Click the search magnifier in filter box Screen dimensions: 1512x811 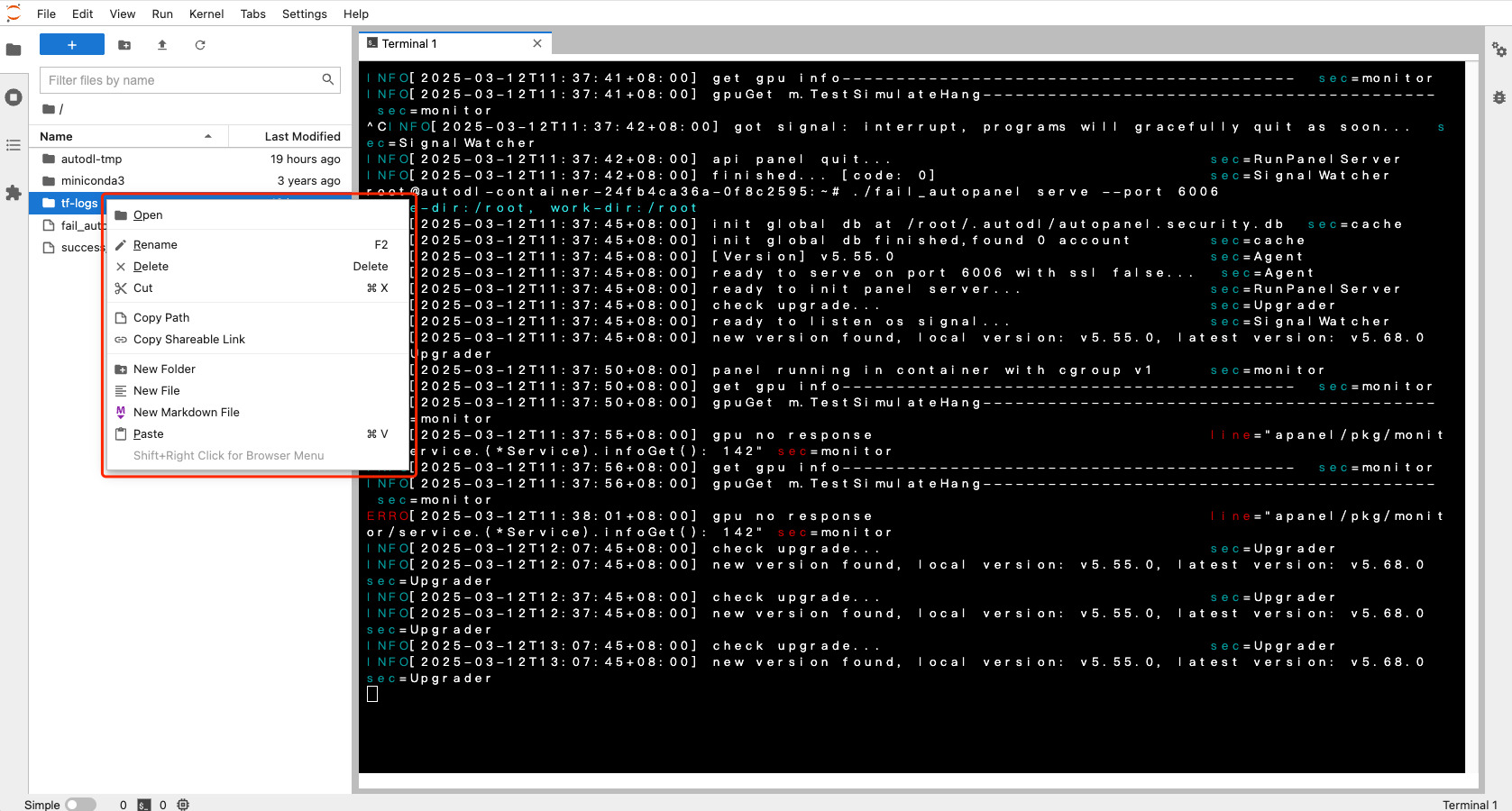[x=328, y=79]
